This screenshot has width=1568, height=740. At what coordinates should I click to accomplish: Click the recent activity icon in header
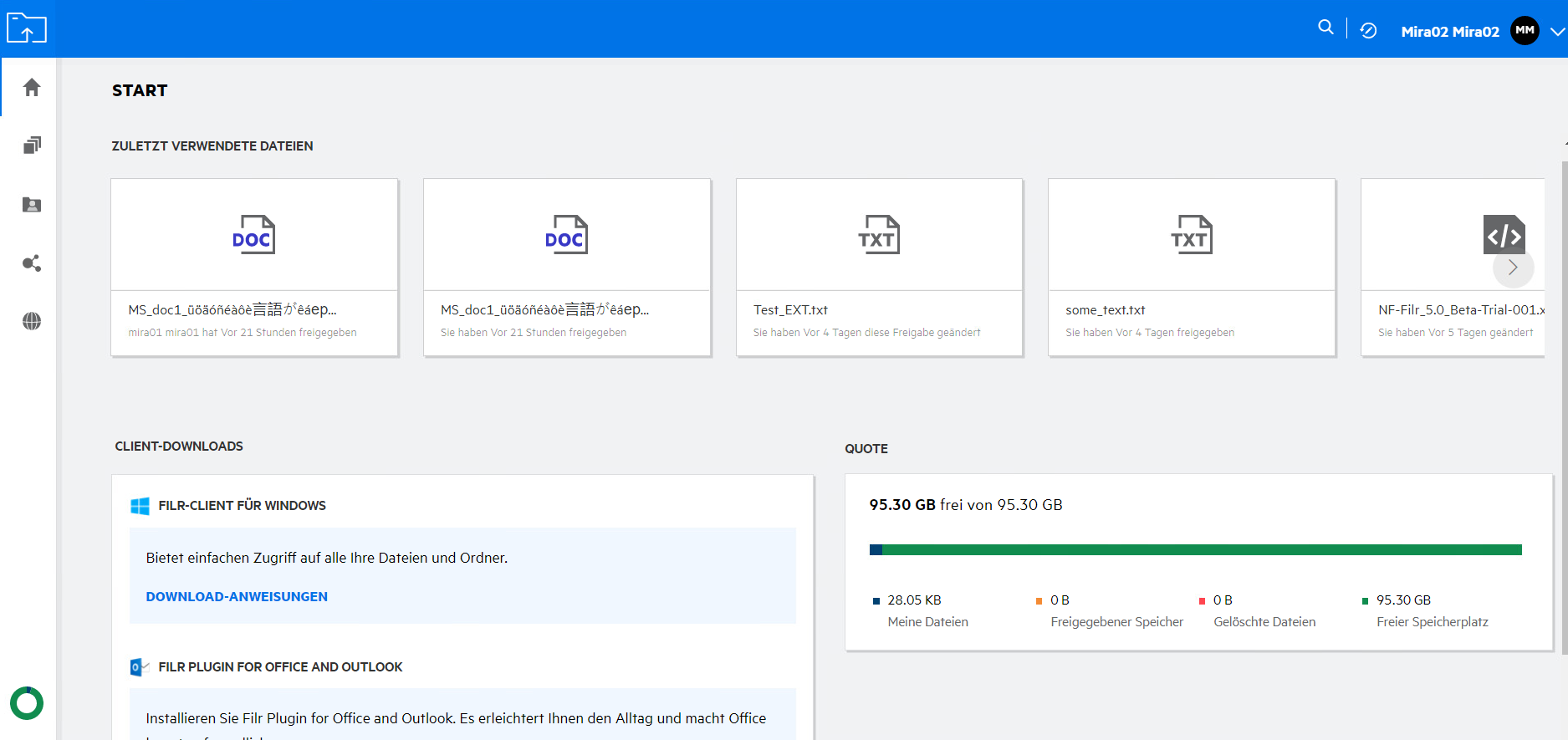(1368, 31)
